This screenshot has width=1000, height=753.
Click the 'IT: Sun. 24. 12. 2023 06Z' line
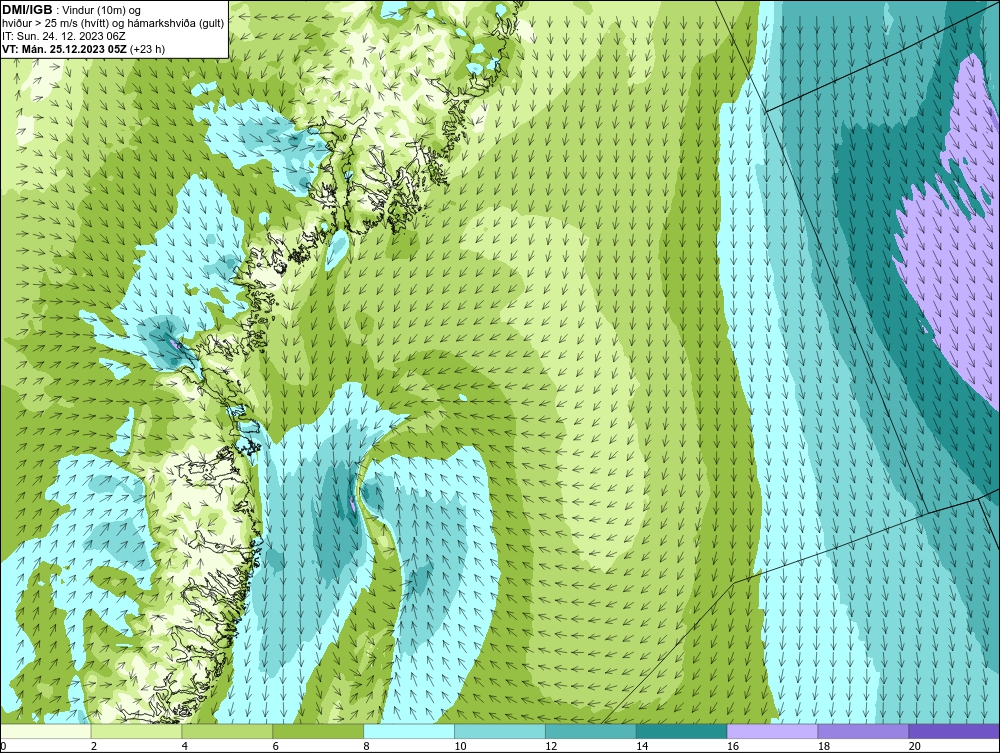[64, 36]
